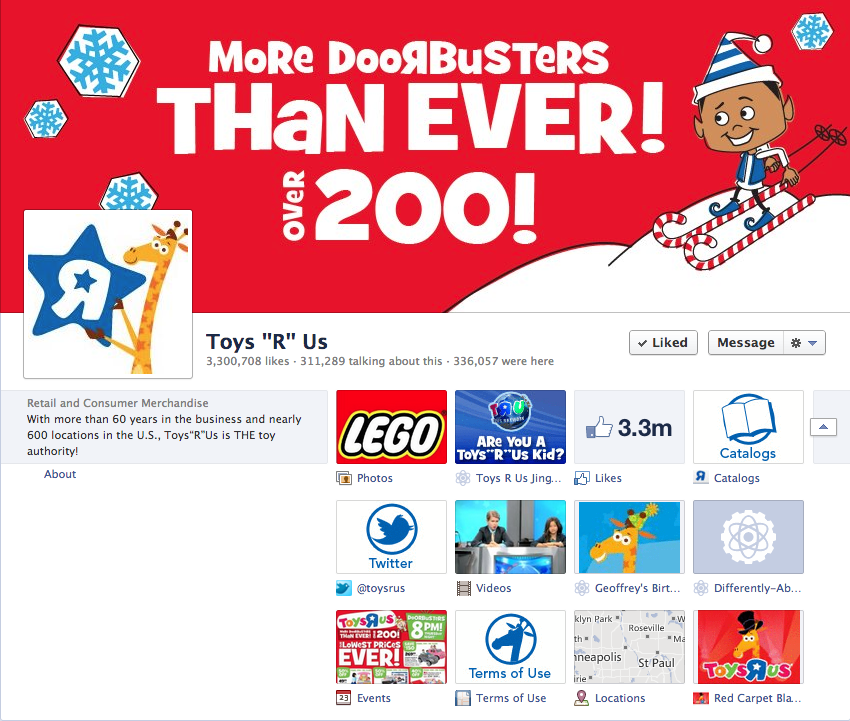Open the Terms of Use giraffe tile
Viewport: 850px width, 721px height.
pos(510,647)
